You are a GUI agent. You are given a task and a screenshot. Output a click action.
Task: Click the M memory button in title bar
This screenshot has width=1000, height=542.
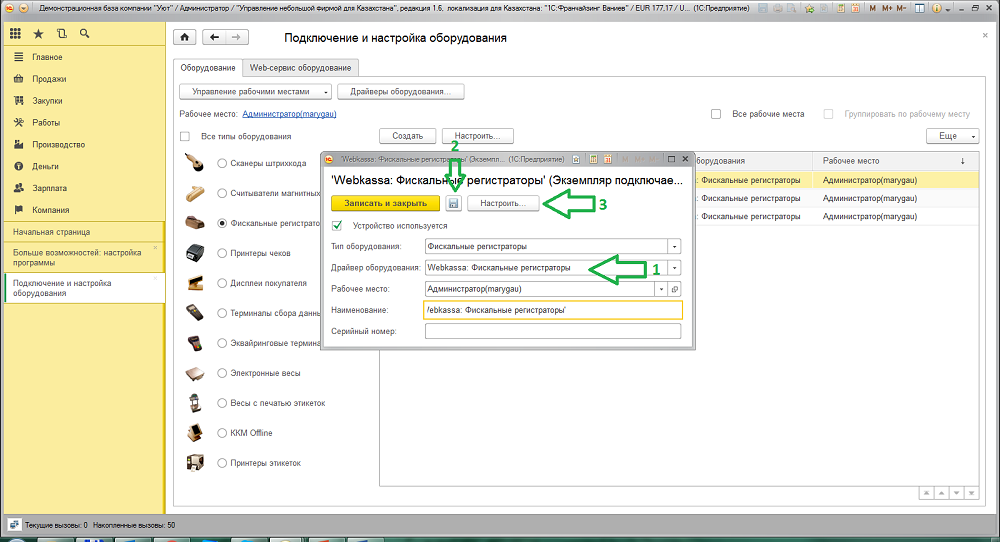tap(872, 8)
